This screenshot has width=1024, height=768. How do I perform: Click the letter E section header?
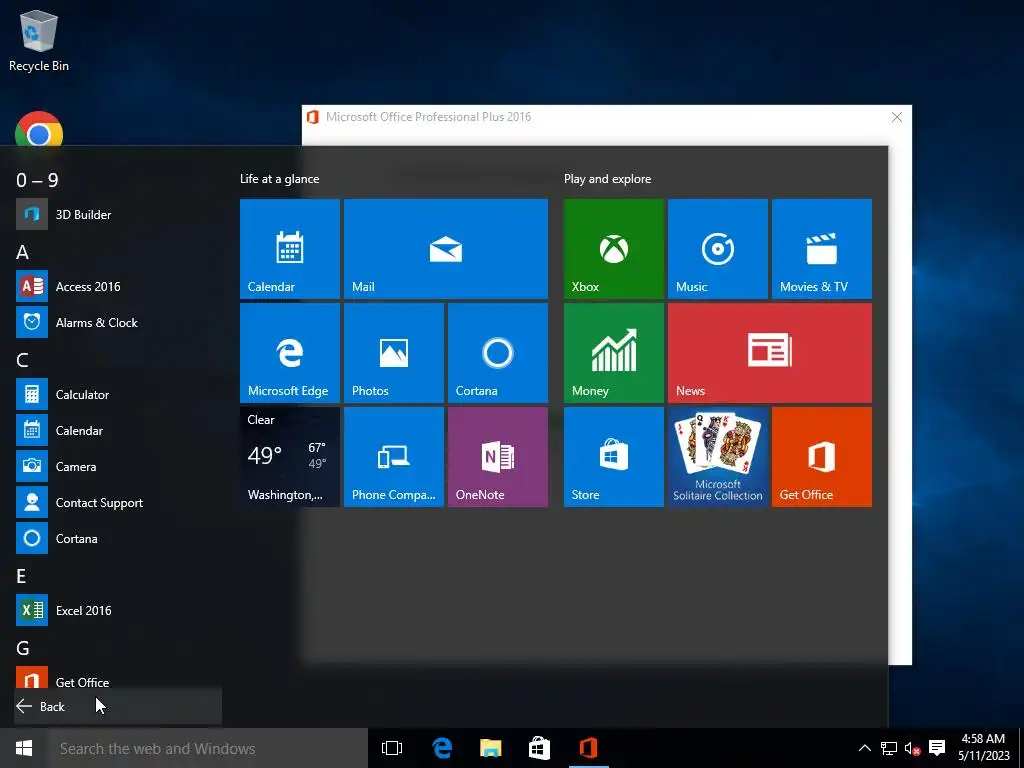[21, 576]
